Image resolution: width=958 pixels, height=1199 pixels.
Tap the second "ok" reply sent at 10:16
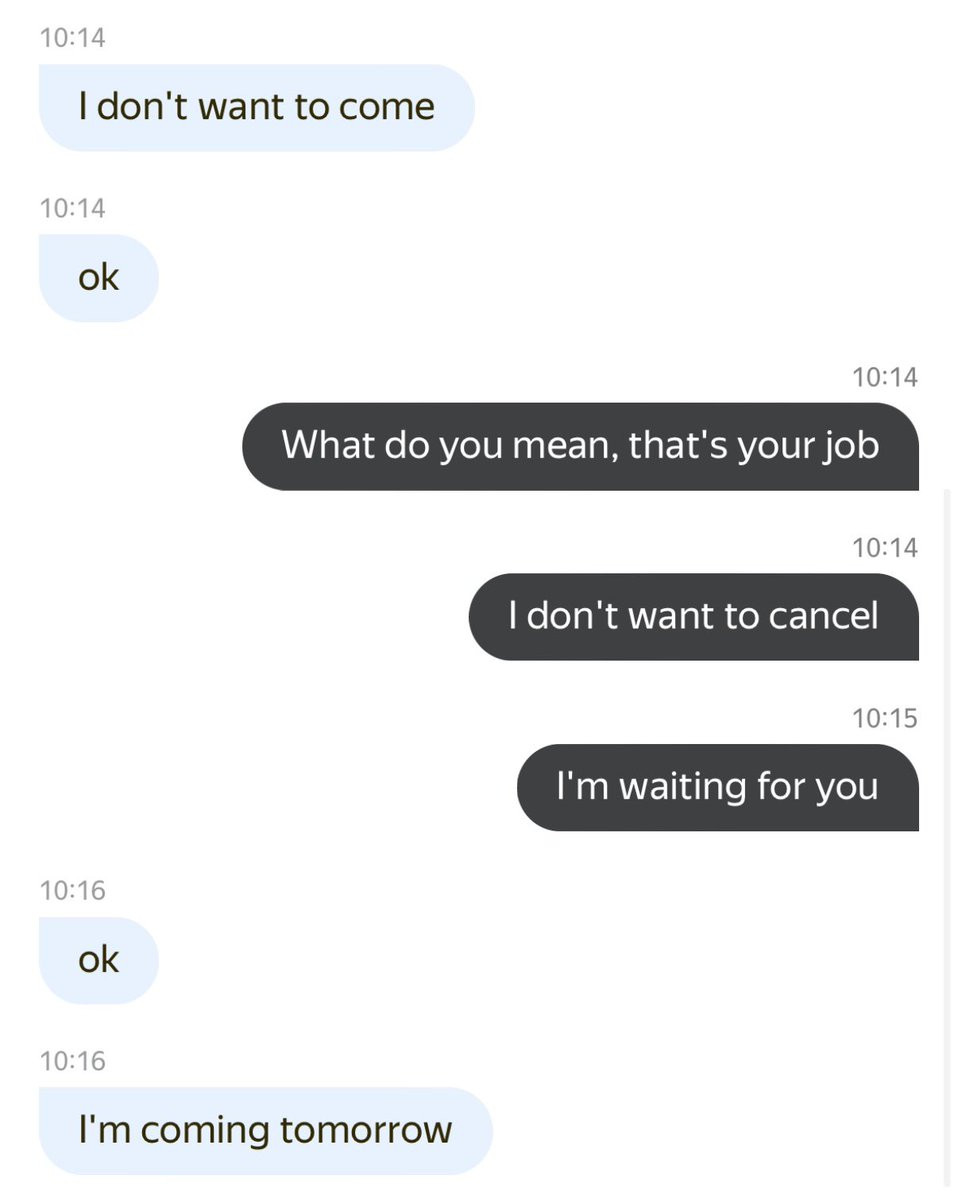(x=98, y=960)
